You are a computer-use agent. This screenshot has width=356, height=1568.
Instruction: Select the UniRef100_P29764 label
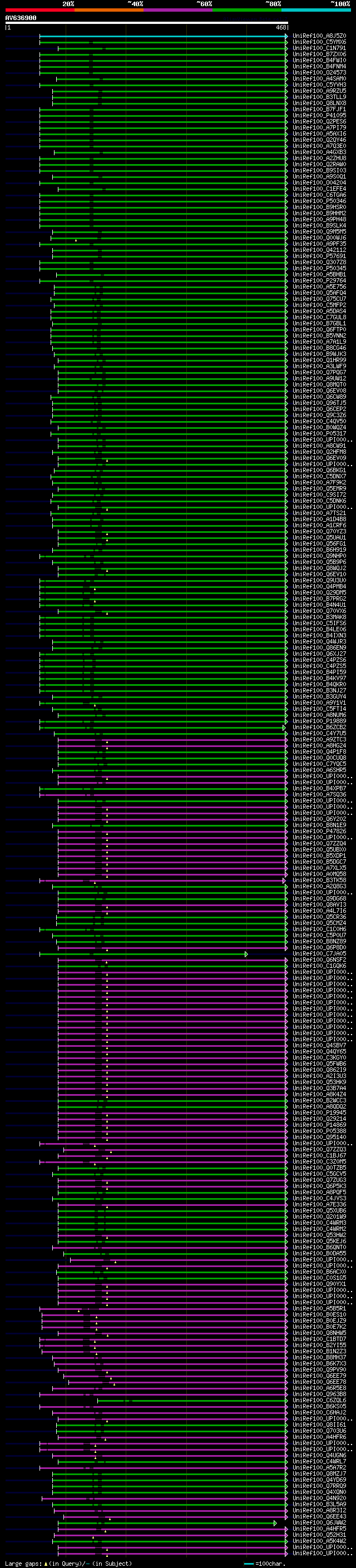(x=319, y=280)
